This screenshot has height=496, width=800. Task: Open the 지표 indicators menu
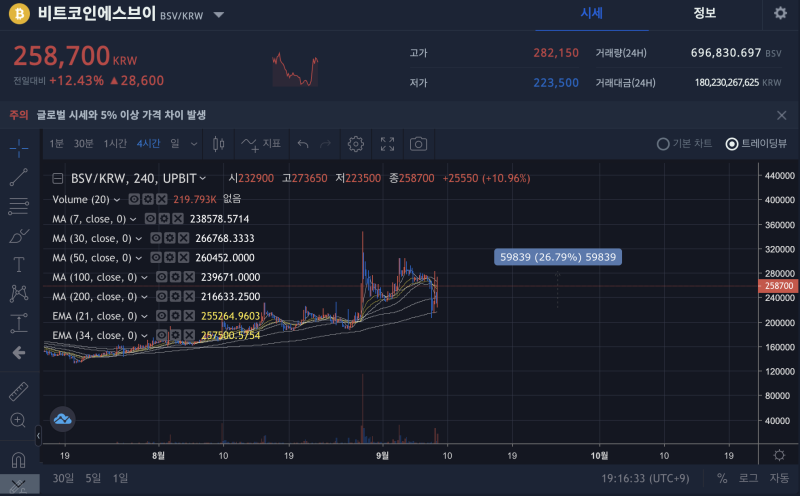(261, 144)
